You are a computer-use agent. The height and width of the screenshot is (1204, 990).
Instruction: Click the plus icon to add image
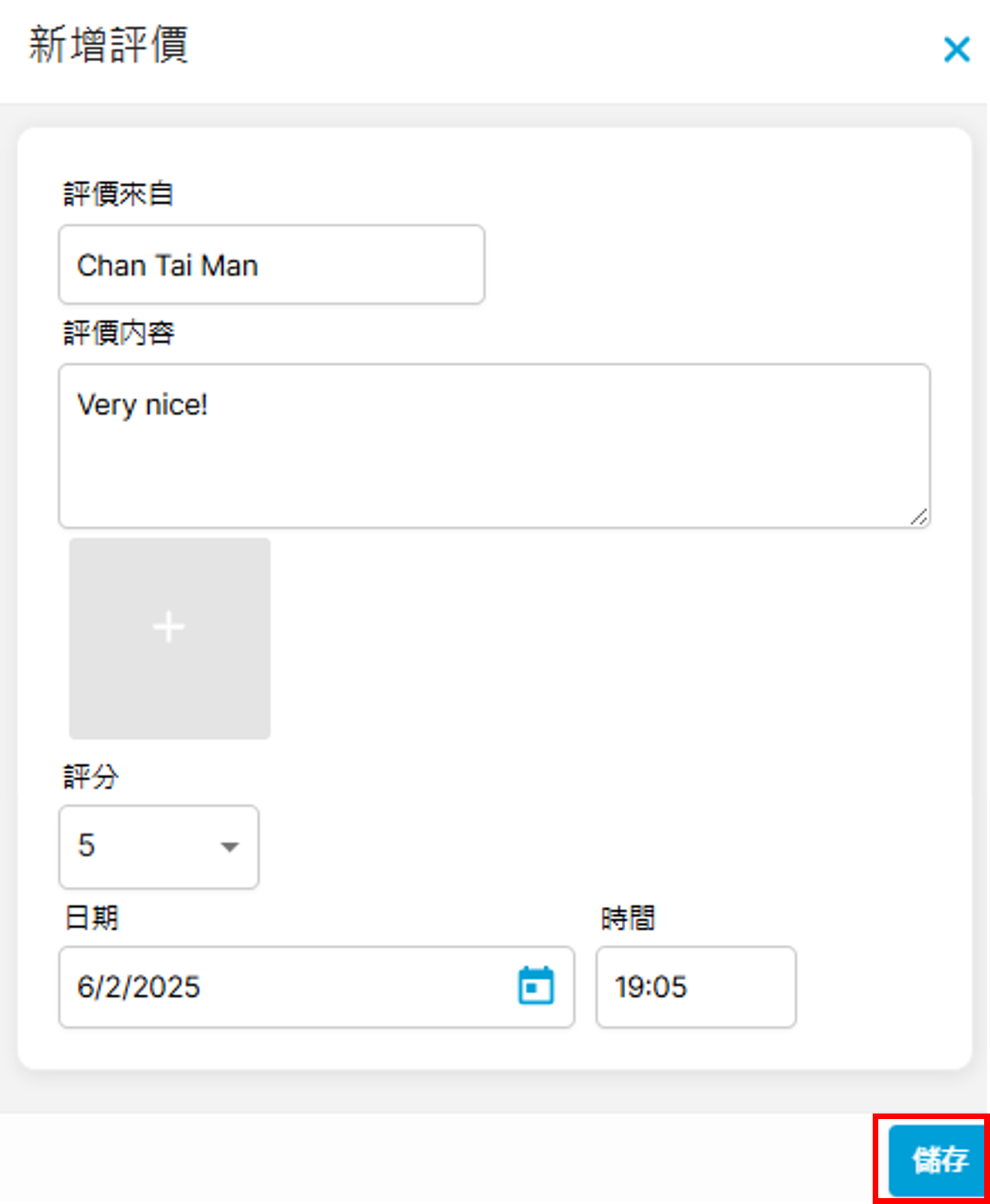(169, 627)
